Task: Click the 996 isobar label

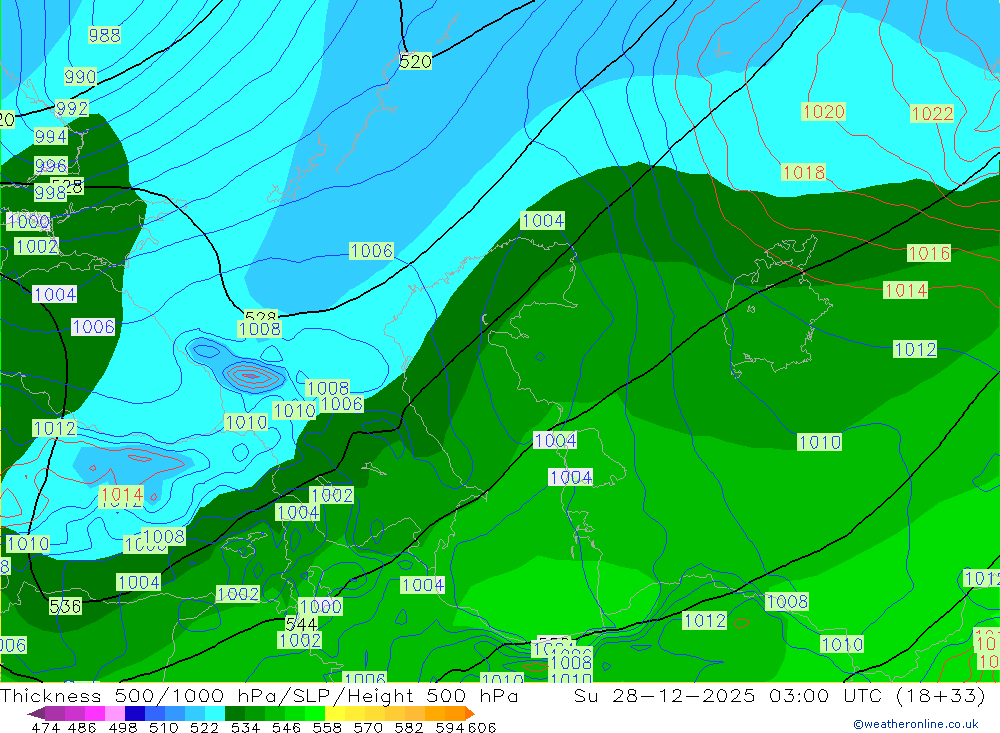Action: (x=50, y=165)
